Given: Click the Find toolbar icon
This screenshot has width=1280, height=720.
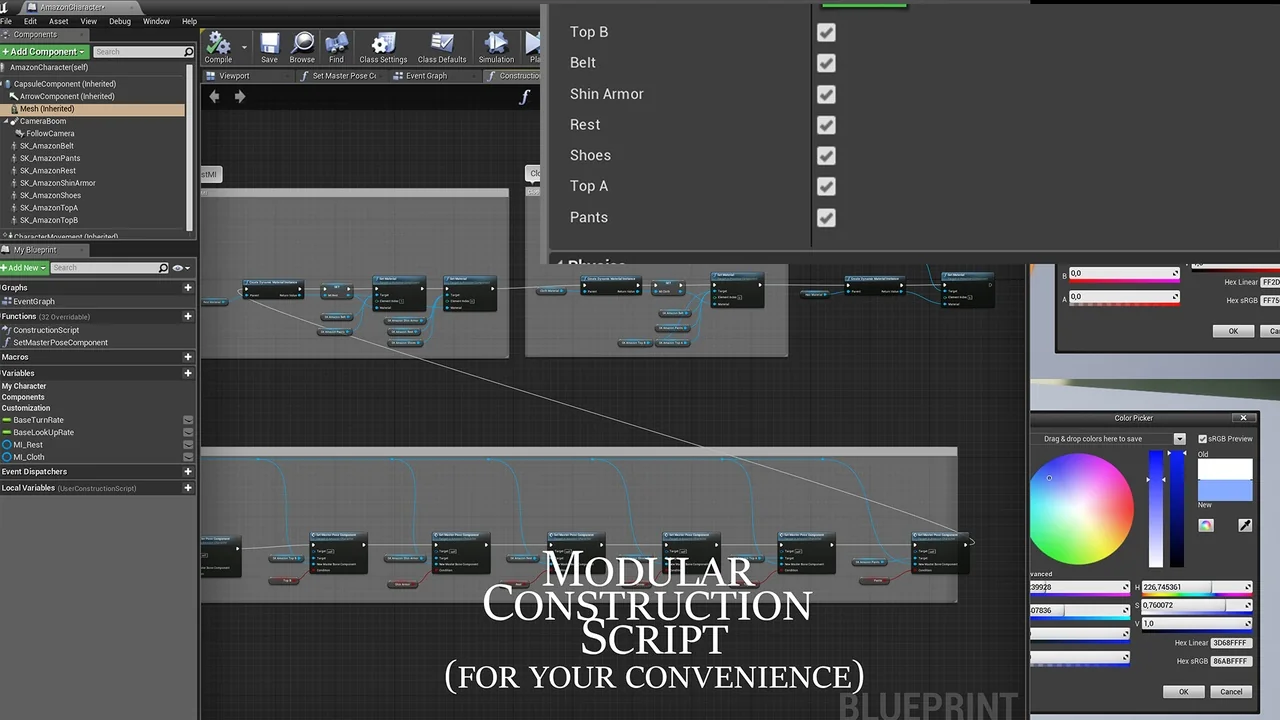Looking at the screenshot, I should tap(336, 46).
